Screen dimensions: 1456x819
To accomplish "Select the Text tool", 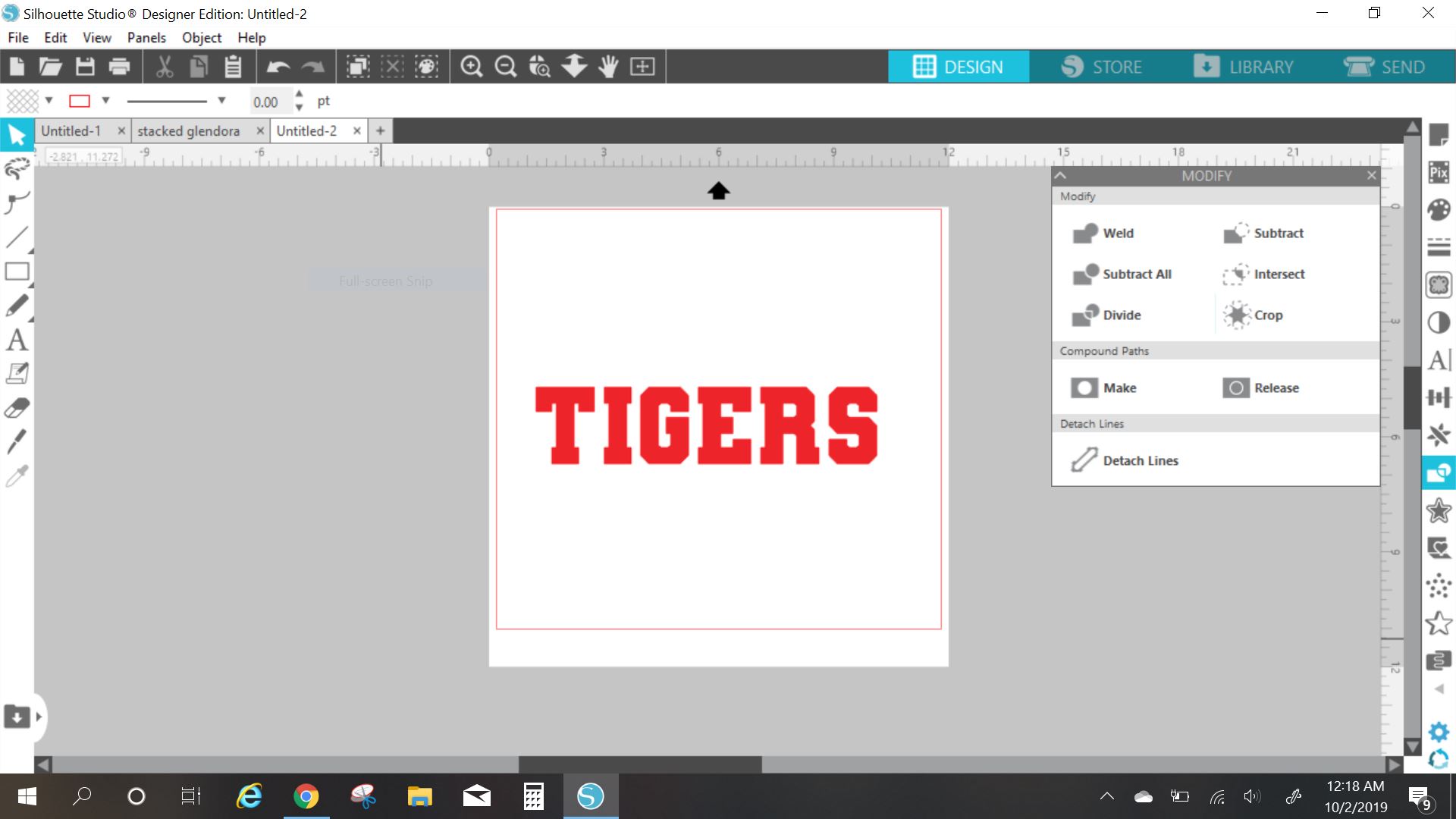I will pyautogui.click(x=17, y=340).
